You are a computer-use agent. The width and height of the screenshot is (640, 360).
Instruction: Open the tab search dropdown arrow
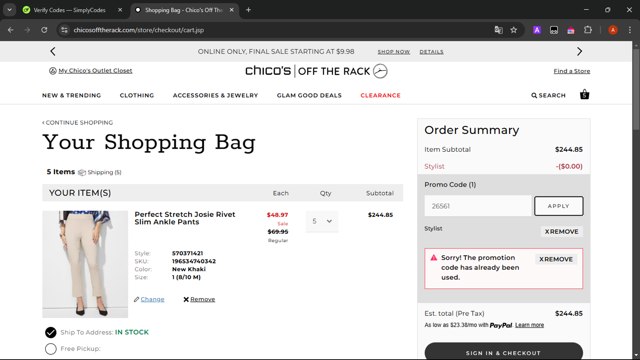[x=9, y=10]
